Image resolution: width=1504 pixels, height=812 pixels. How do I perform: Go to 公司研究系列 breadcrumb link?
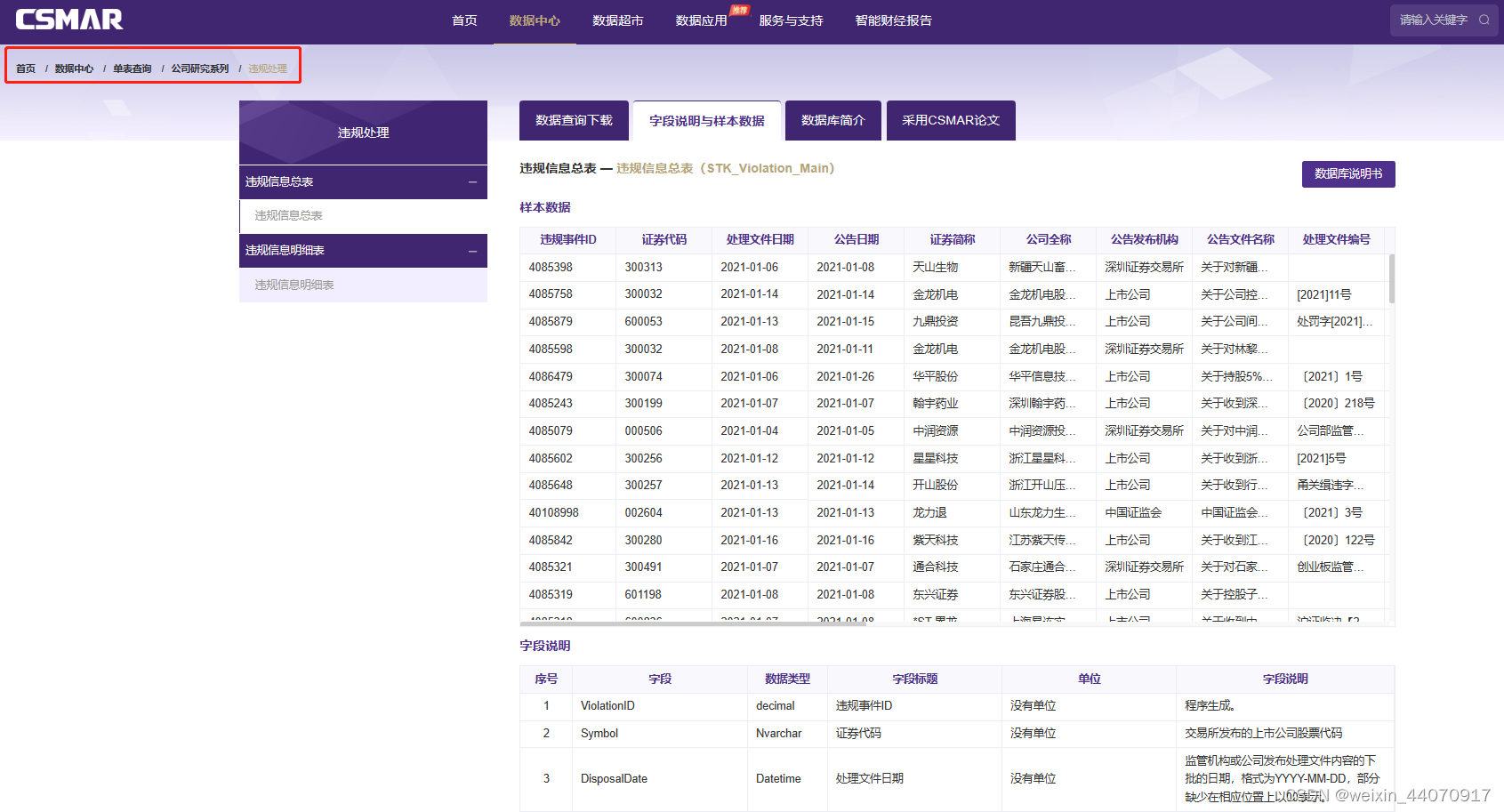tap(200, 68)
